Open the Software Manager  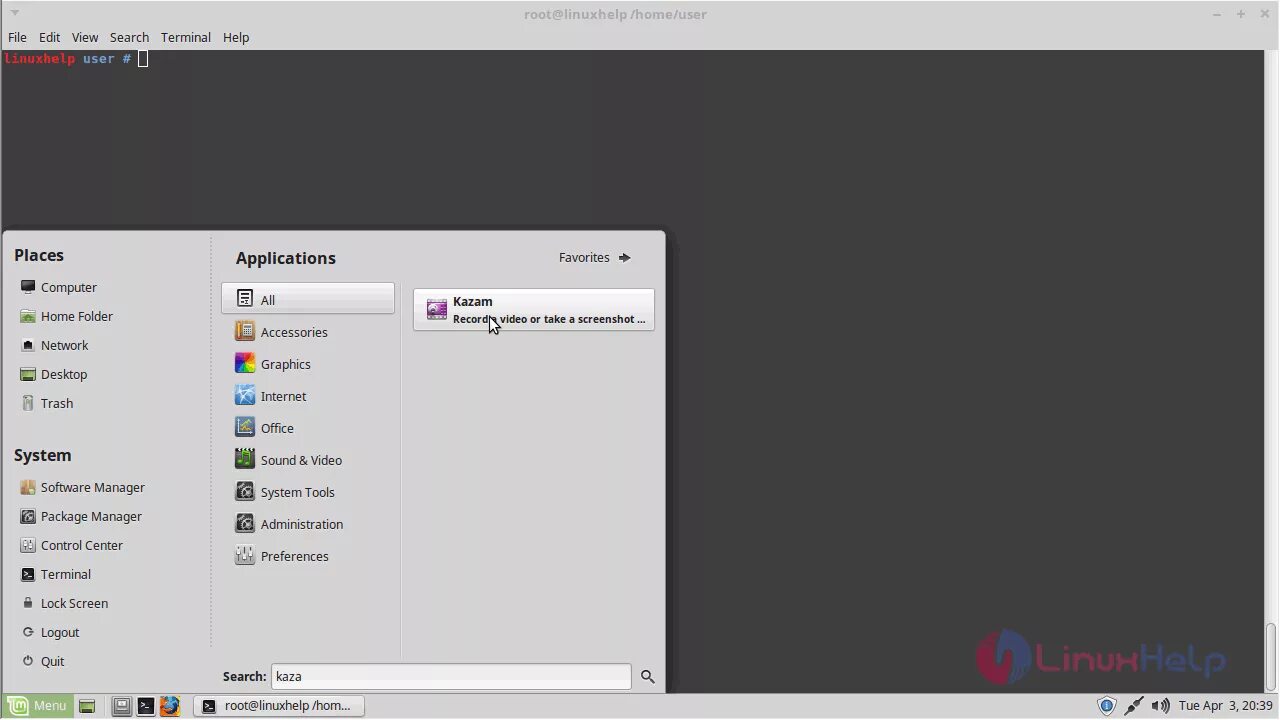(92, 487)
